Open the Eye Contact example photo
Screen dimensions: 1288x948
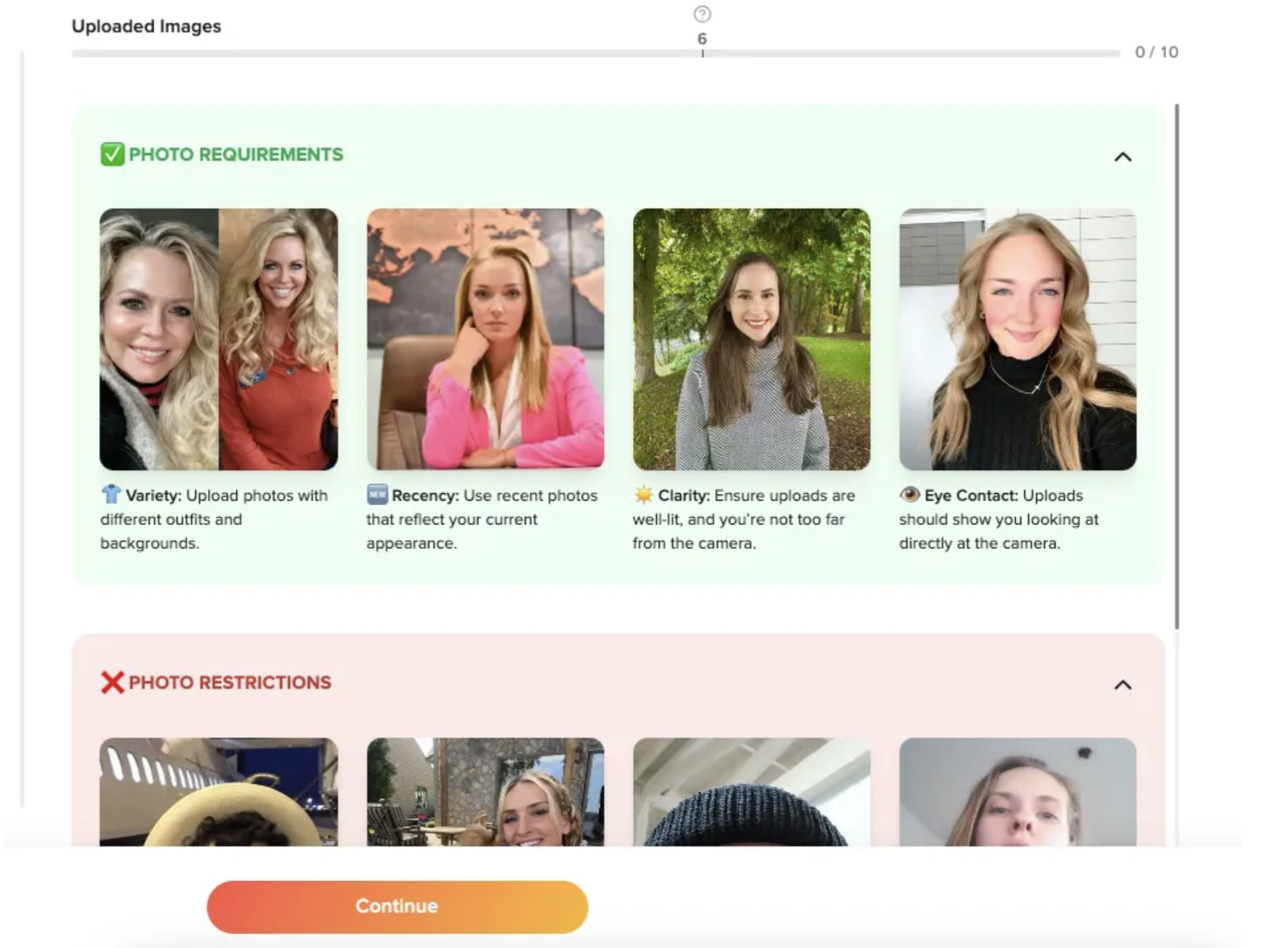[1017, 339]
